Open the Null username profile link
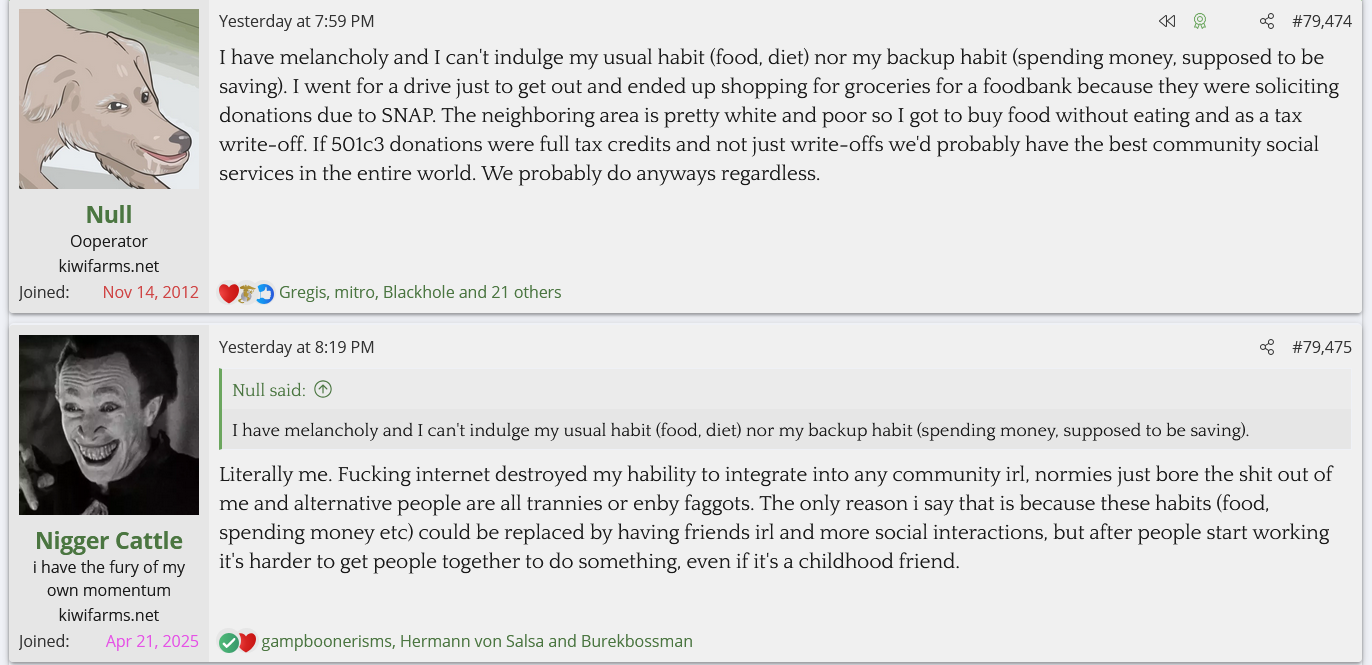The image size is (1372, 665). click(109, 214)
